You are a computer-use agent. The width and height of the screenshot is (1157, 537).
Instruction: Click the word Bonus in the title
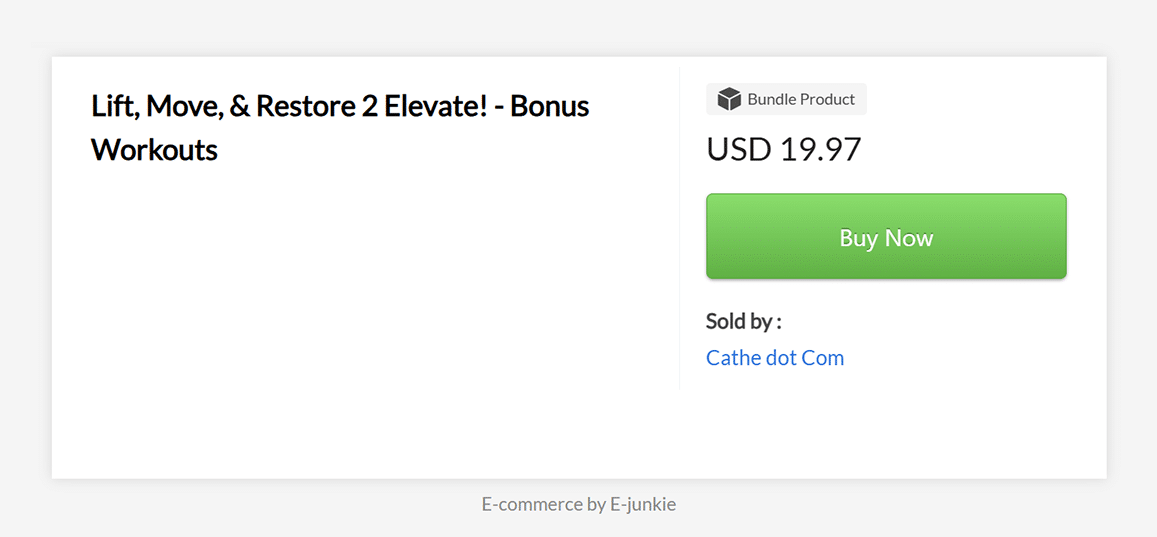pos(550,106)
